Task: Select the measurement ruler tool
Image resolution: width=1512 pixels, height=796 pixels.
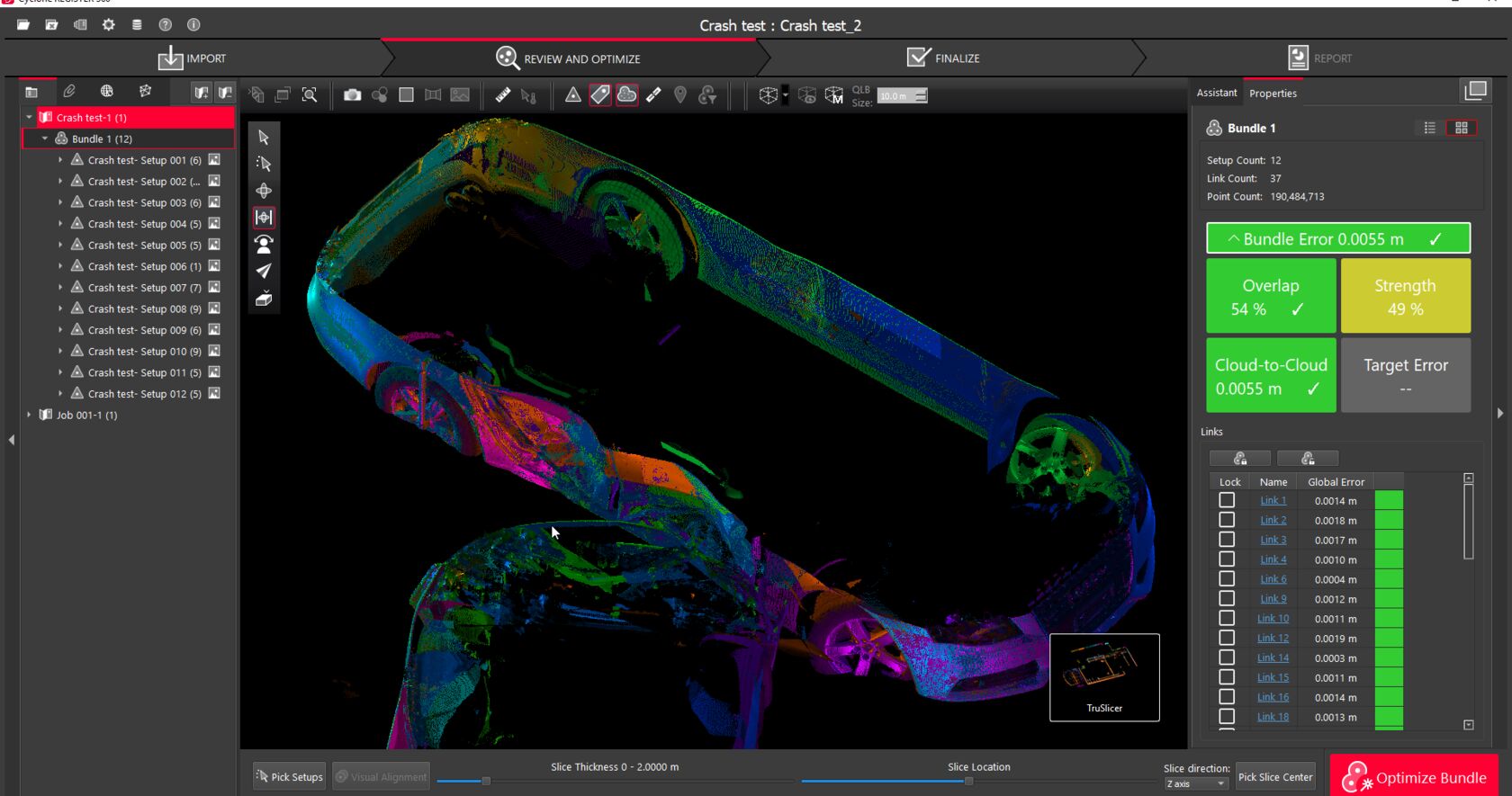Action: (502, 94)
